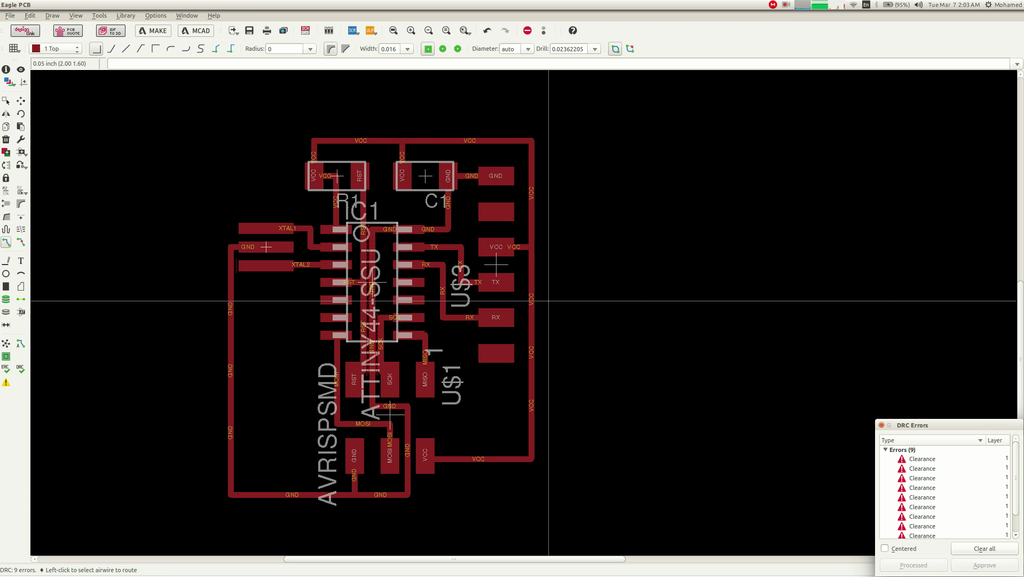Select the Delete trash can tool
Viewport: 1024px width, 577px height.
(x=6, y=139)
